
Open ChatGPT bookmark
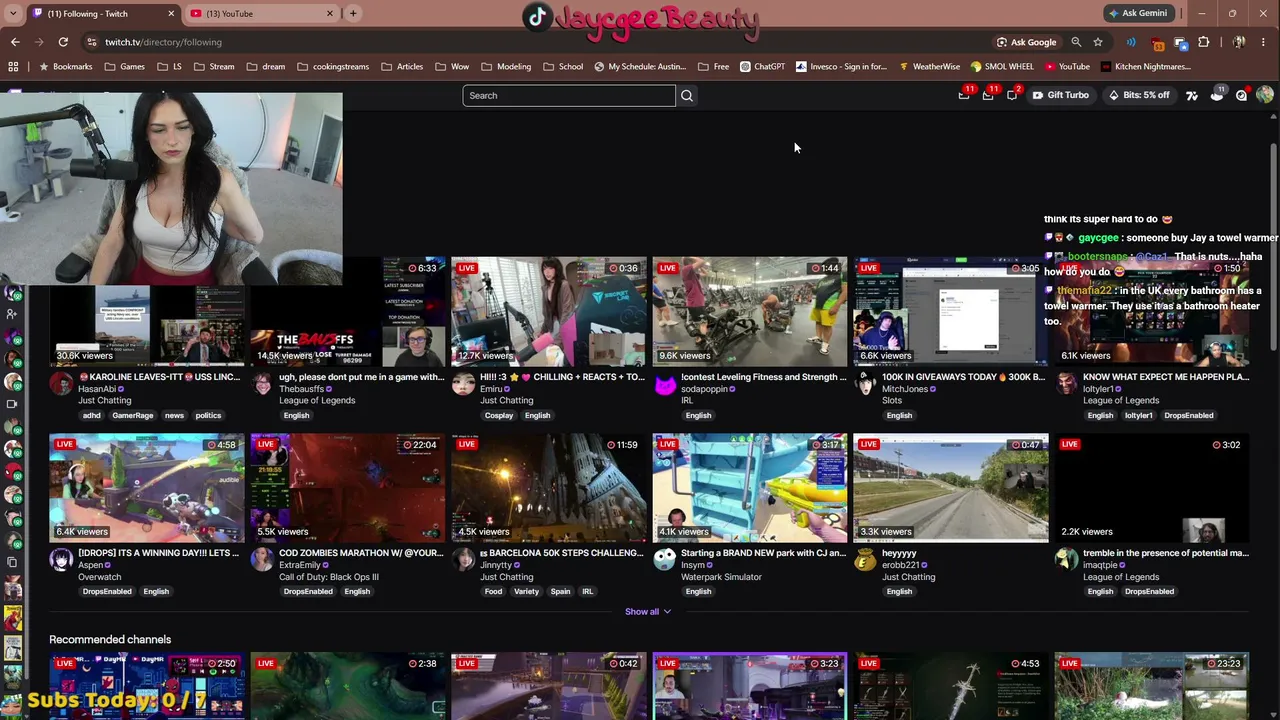[763, 67]
